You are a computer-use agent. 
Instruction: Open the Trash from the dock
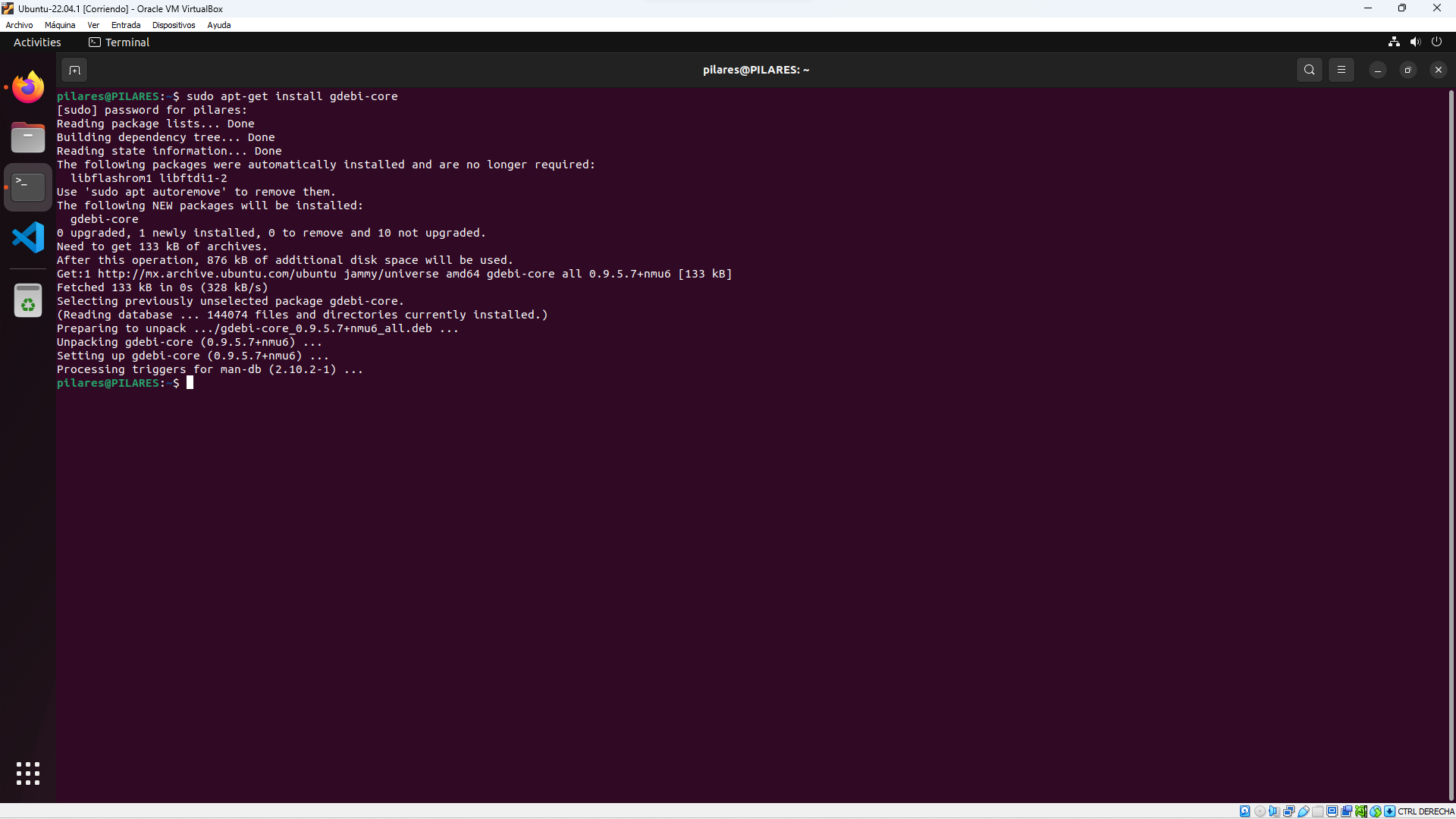coord(28,301)
